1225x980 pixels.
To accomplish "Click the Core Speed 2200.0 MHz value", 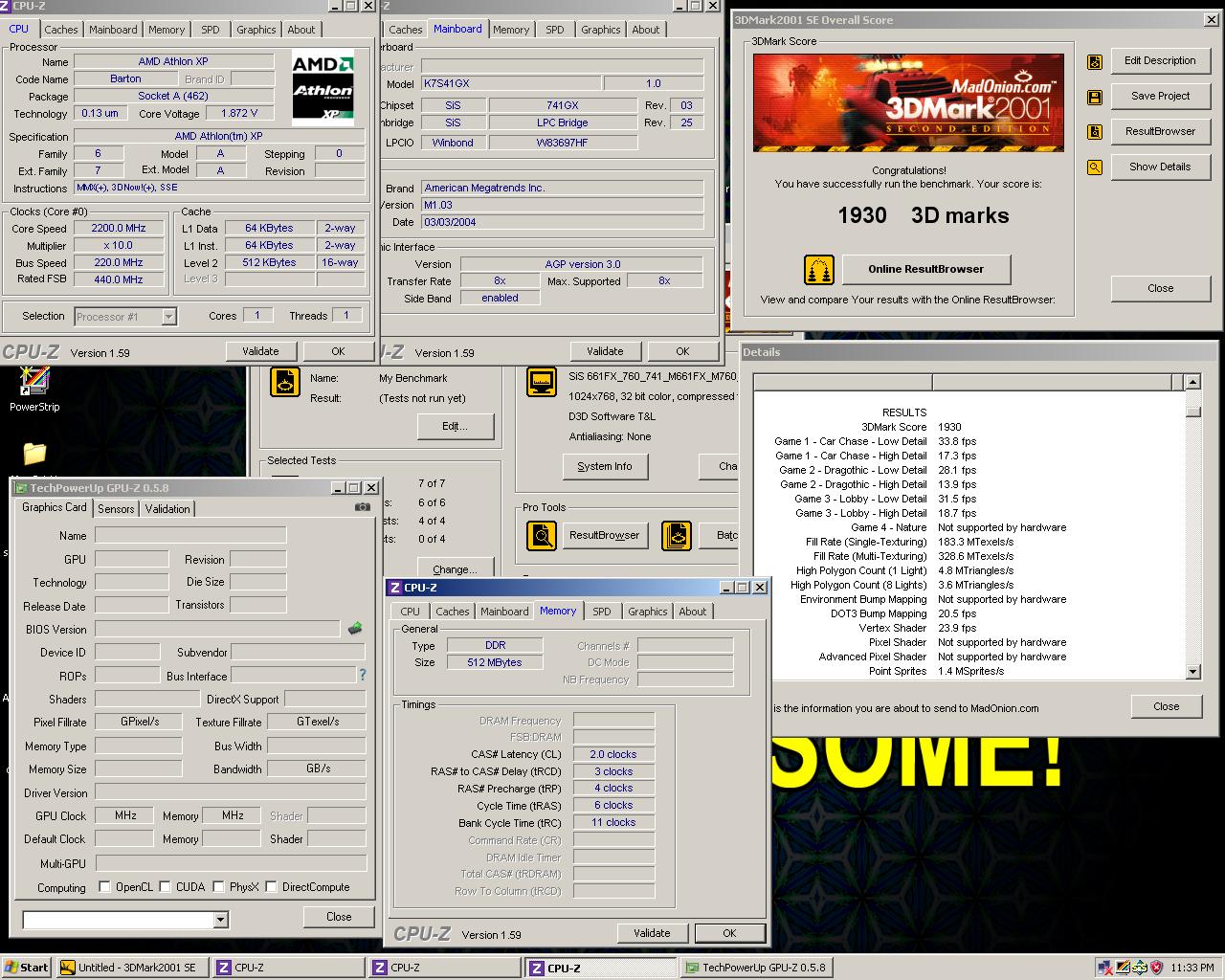I will 120,229.
